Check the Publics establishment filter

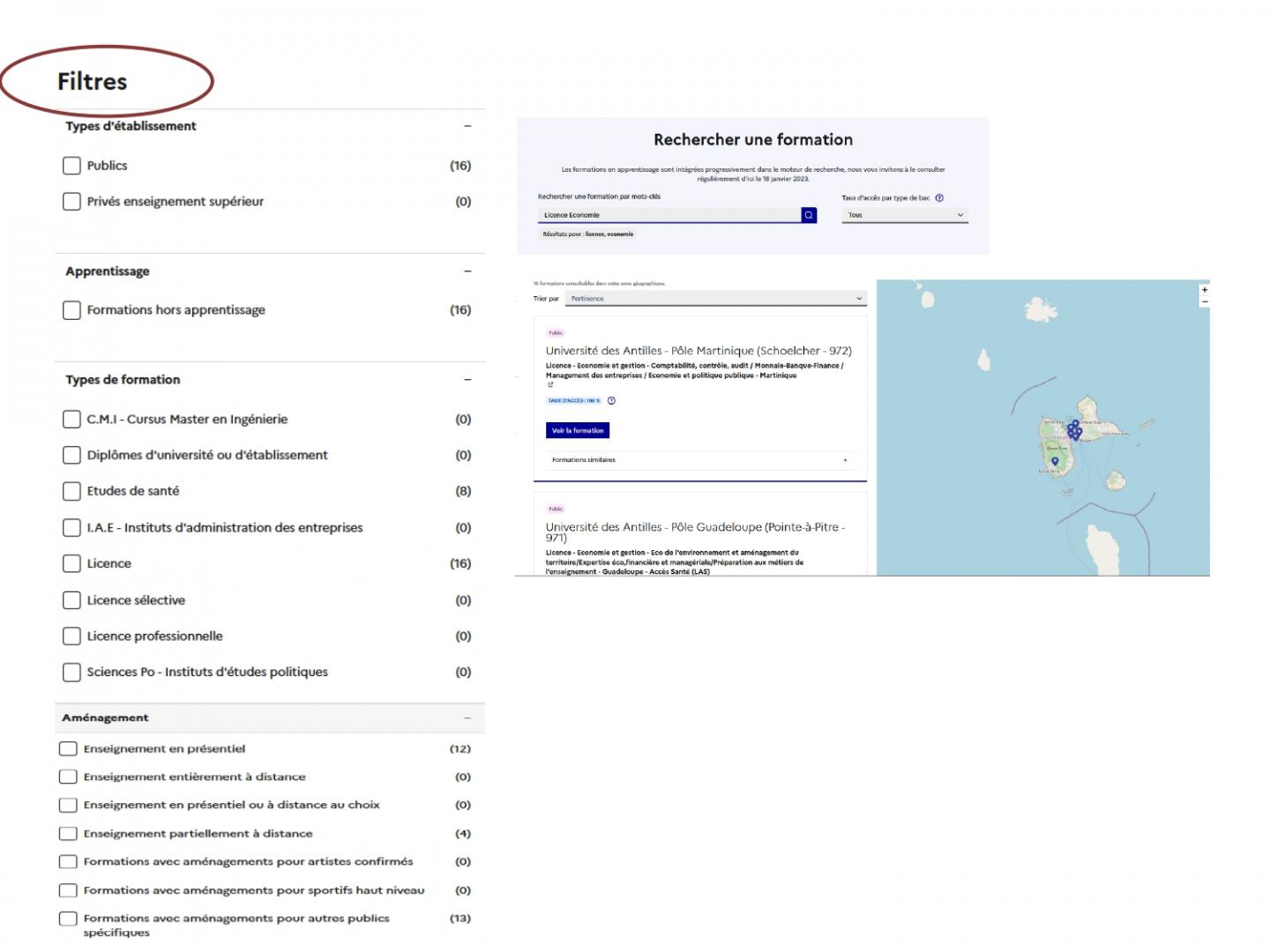tap(72, 166)
